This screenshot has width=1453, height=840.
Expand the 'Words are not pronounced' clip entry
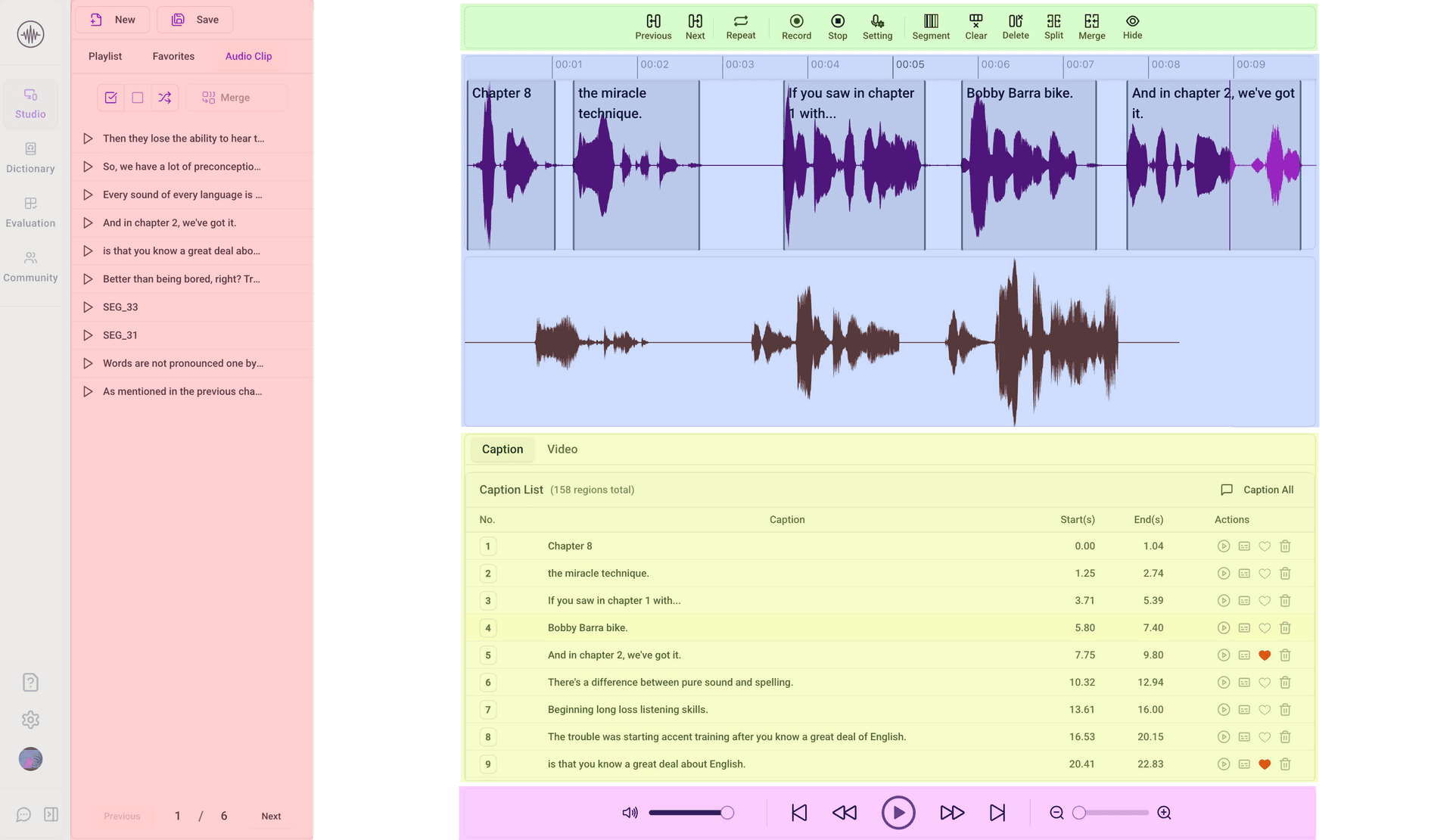87,363
